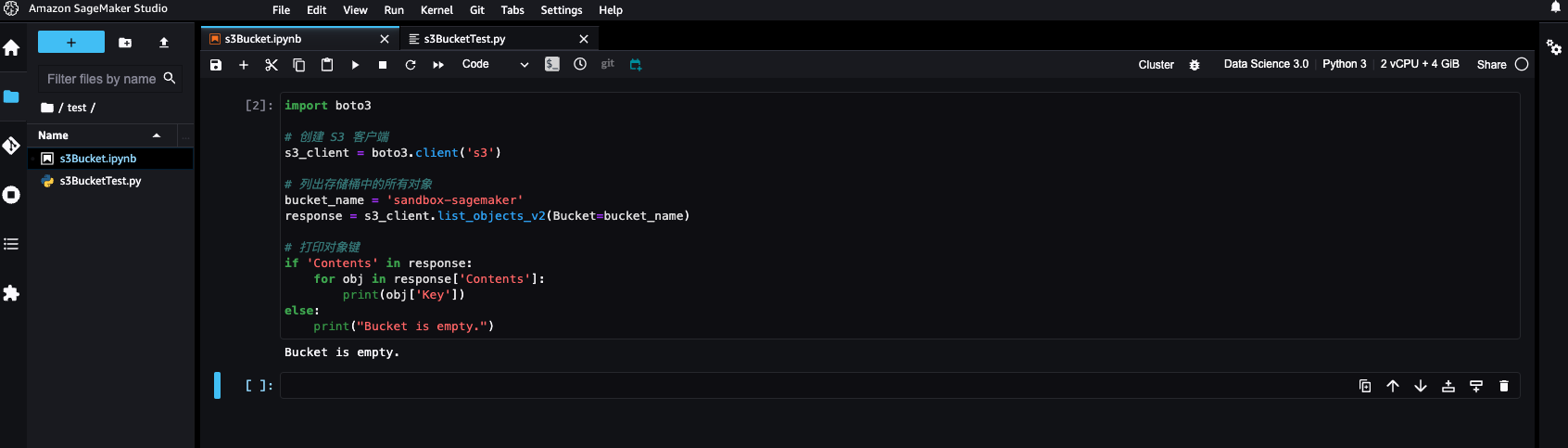The image size is (1568, 448).
Task: Open Extensions puzzle-piece sidebar icon
Action: click(x=11, y=293)
